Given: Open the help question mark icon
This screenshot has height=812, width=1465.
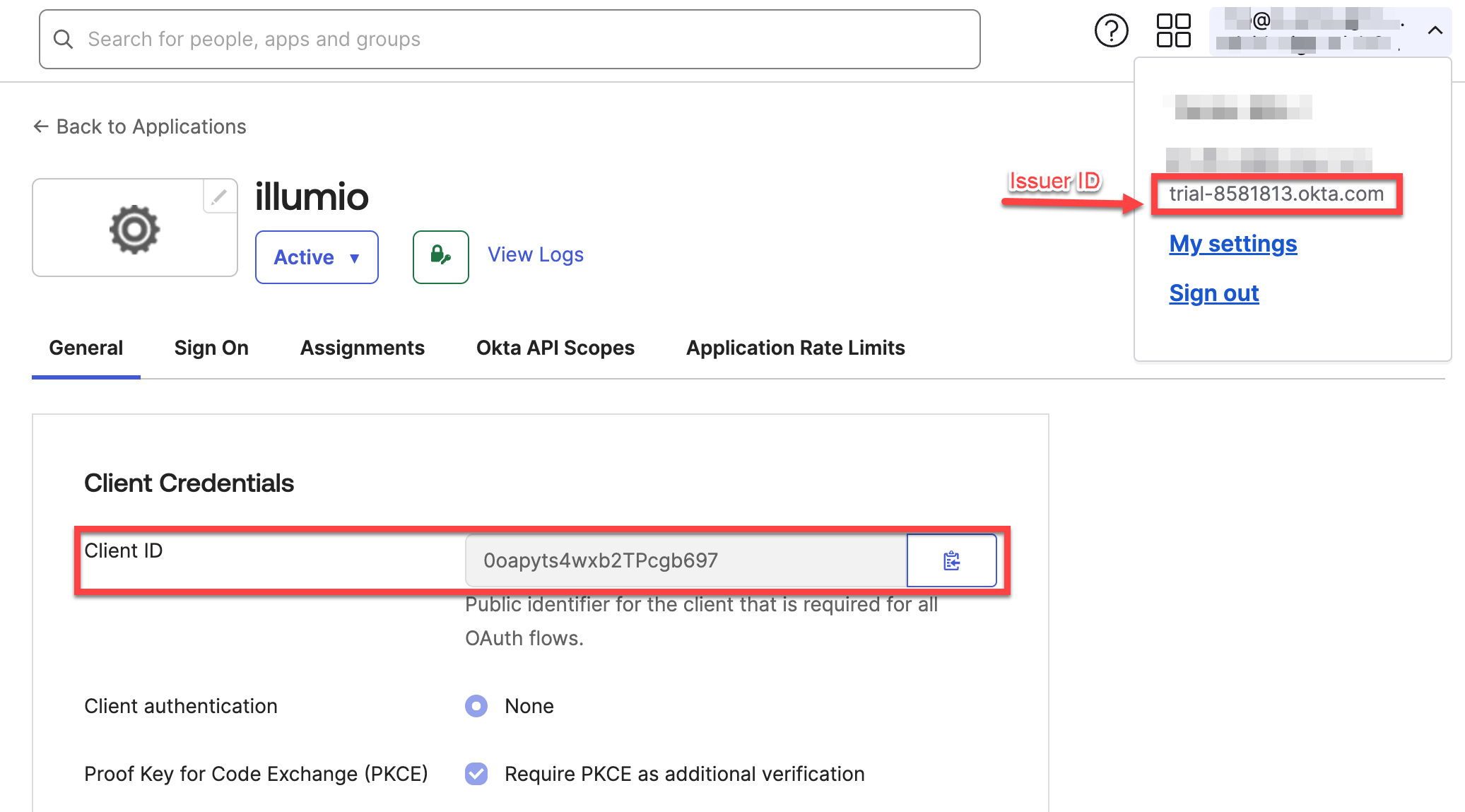Looking at the screenshot, I should point(1111,31).
